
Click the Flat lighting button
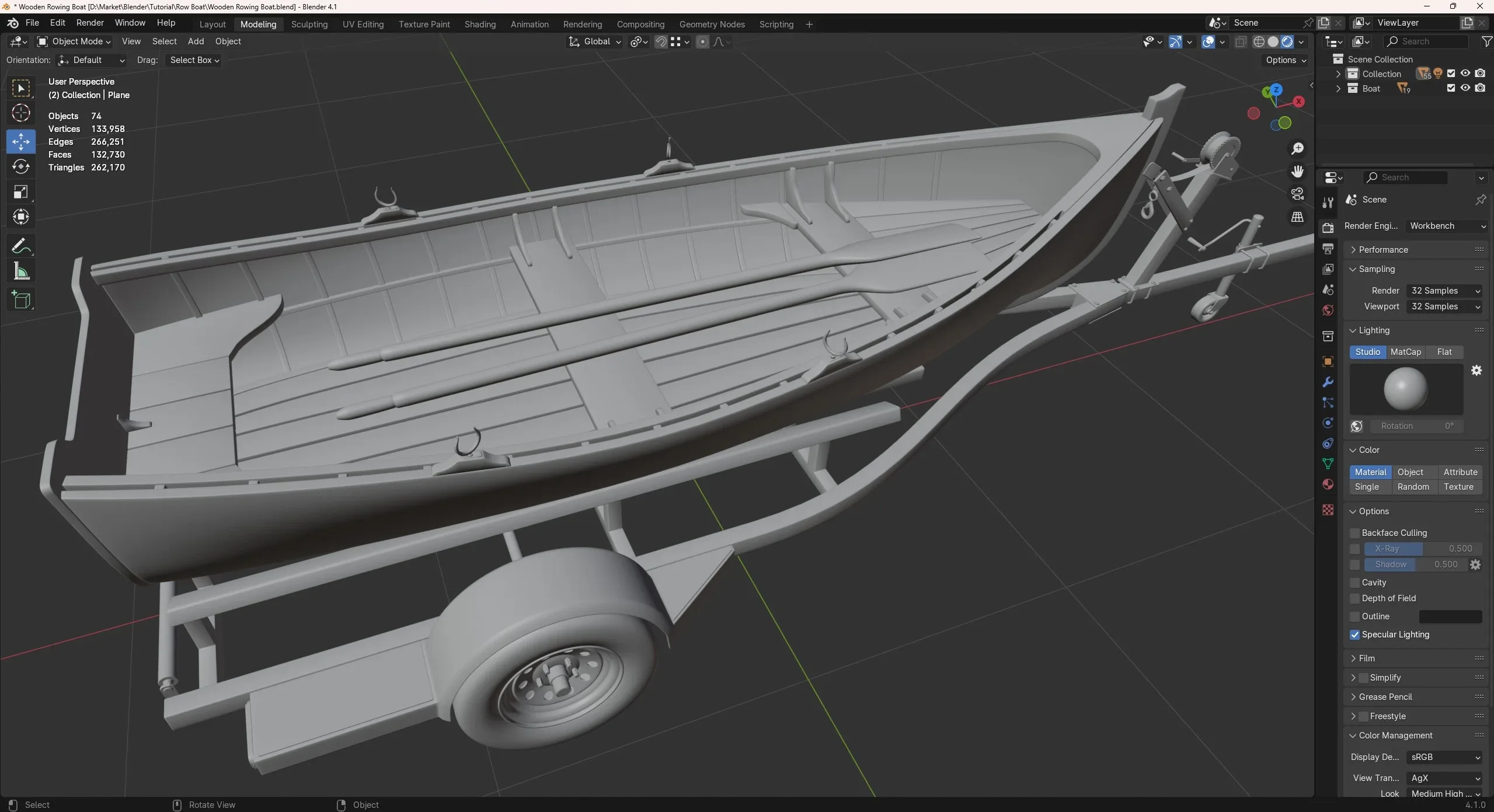1446,351
